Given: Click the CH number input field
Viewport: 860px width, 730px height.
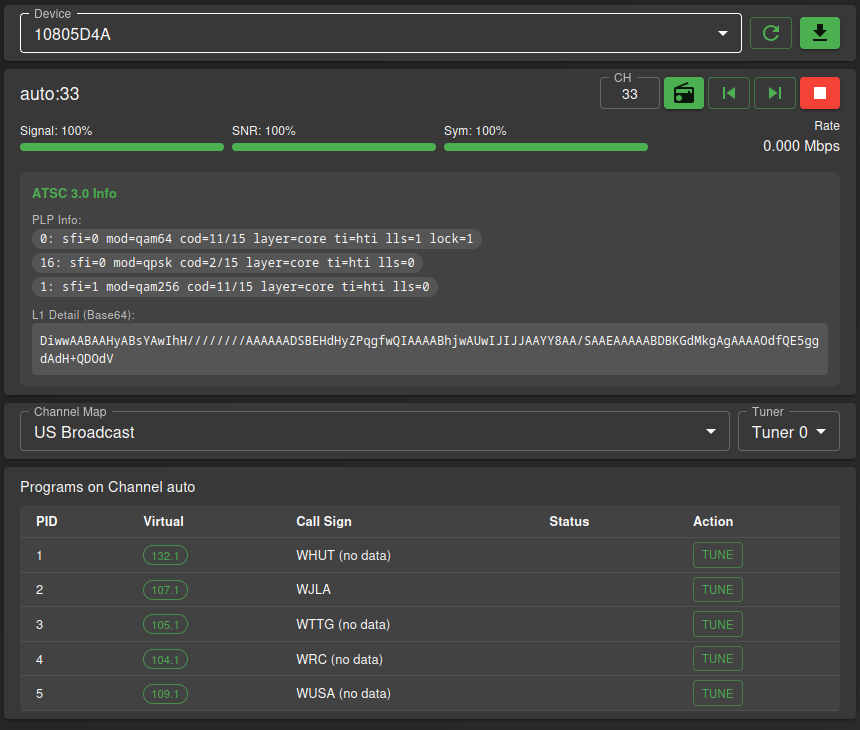Looking at the screenshot, I should click(x=629, y=94).
